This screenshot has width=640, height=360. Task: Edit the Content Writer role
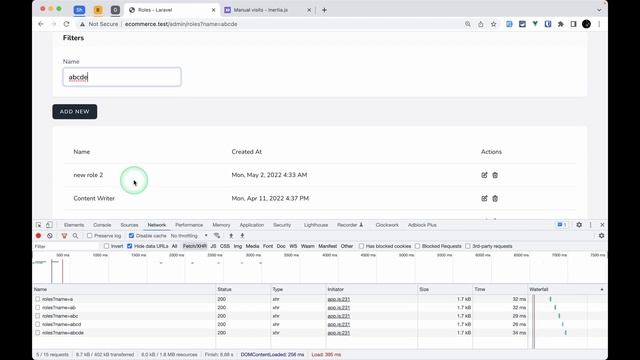point(484,198)
